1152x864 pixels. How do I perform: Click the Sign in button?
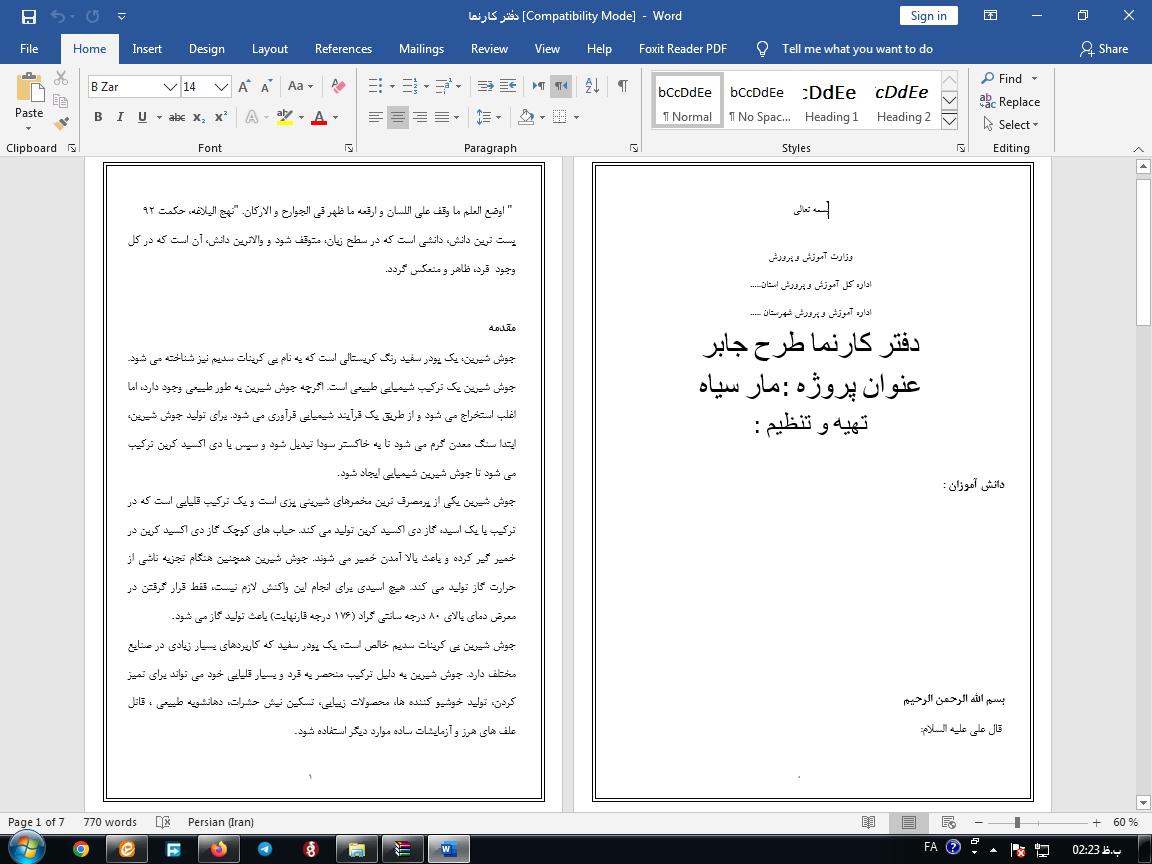click(x=928, y=15)
